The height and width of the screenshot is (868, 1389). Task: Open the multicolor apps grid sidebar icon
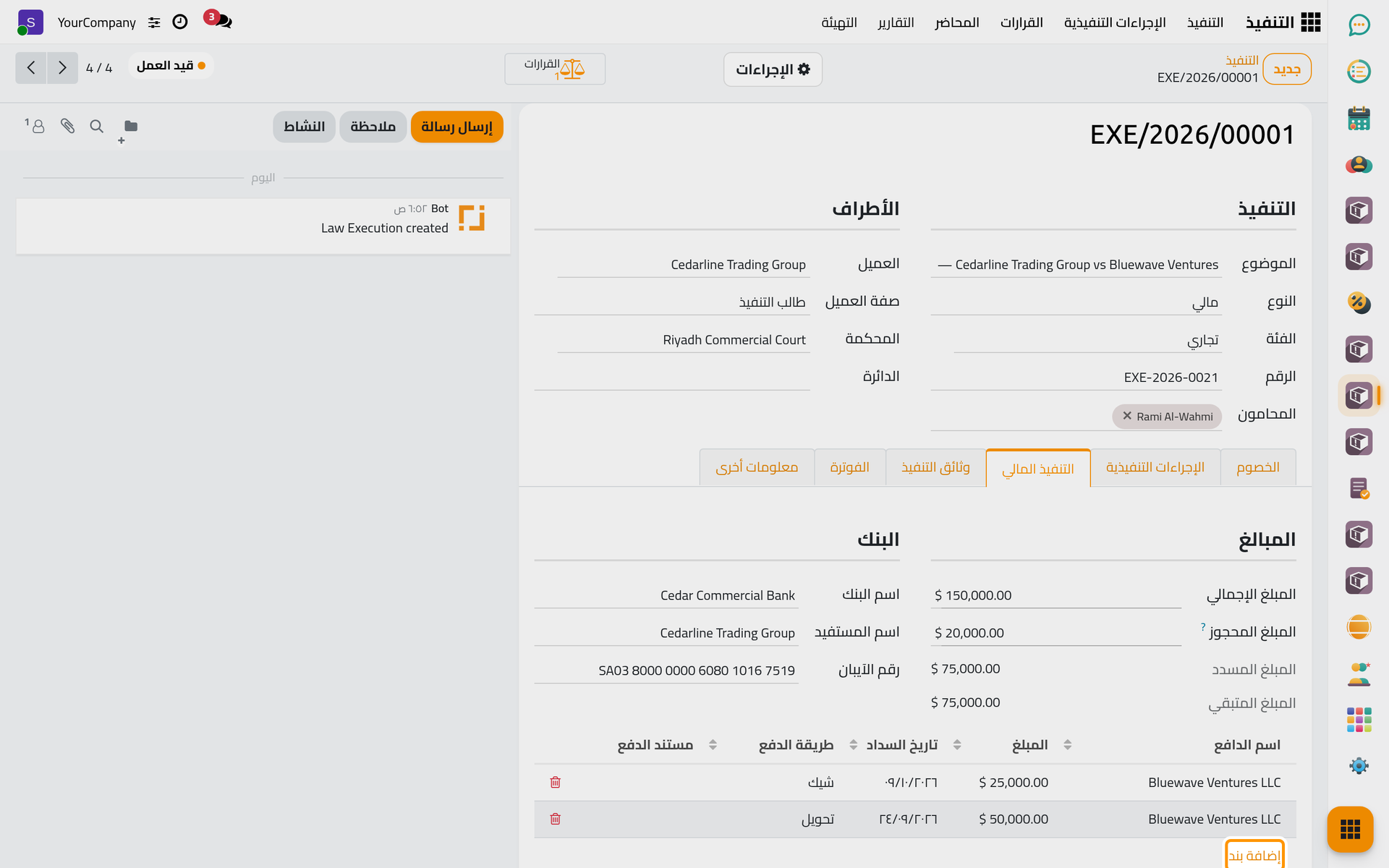1359,720
